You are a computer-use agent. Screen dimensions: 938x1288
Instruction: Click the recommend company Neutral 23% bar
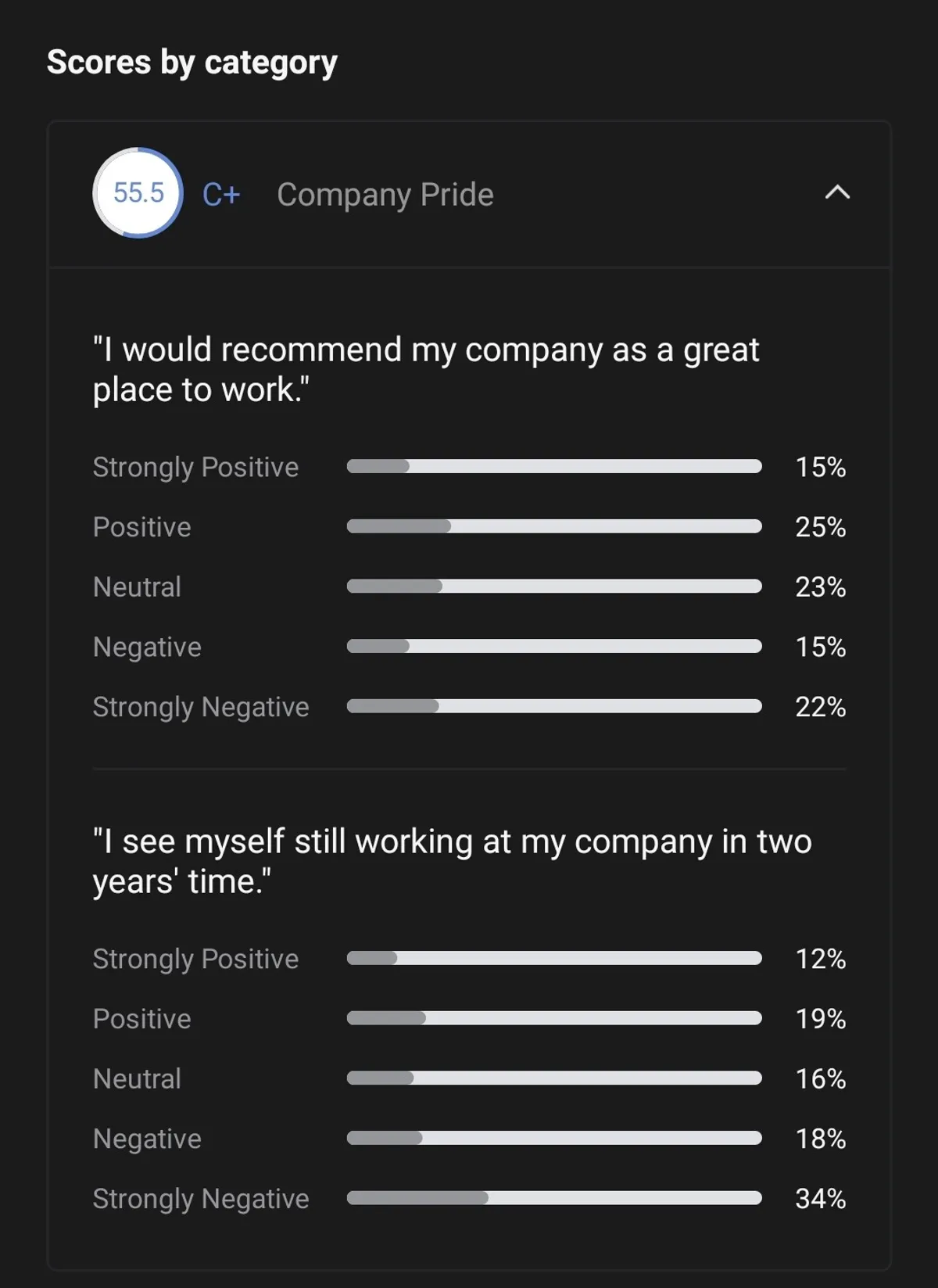(554, 587)
